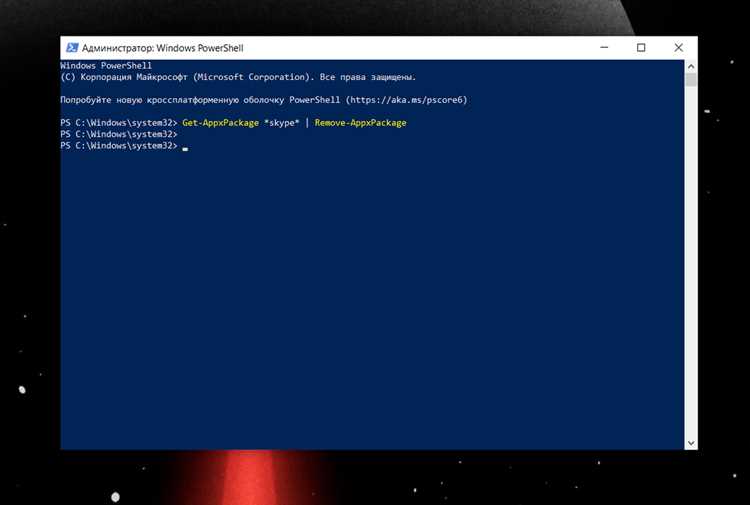Click the 'Remove-AppxPackage' command text
Viewport: 750px width, 505px height.
coord(360,123)
